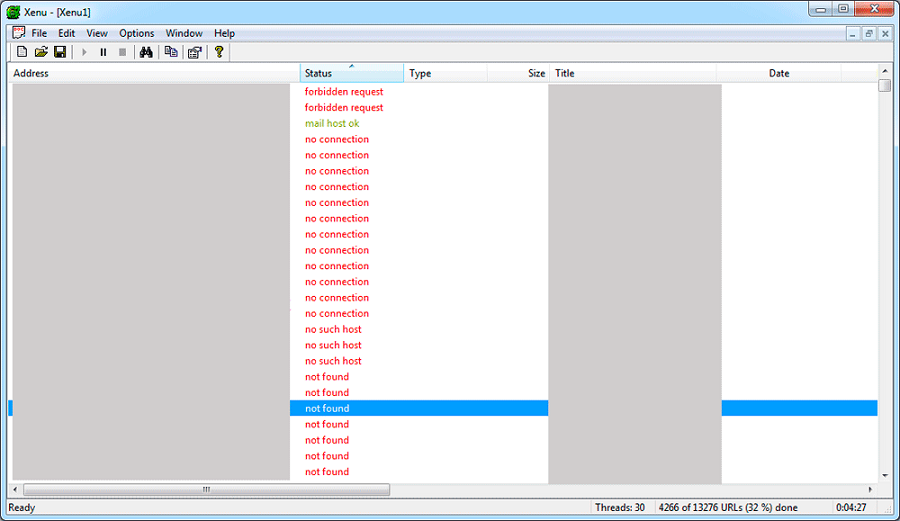Viewport: 900px width, 521px height.
Task: Open the Edit menu
Action: point(67,33)
